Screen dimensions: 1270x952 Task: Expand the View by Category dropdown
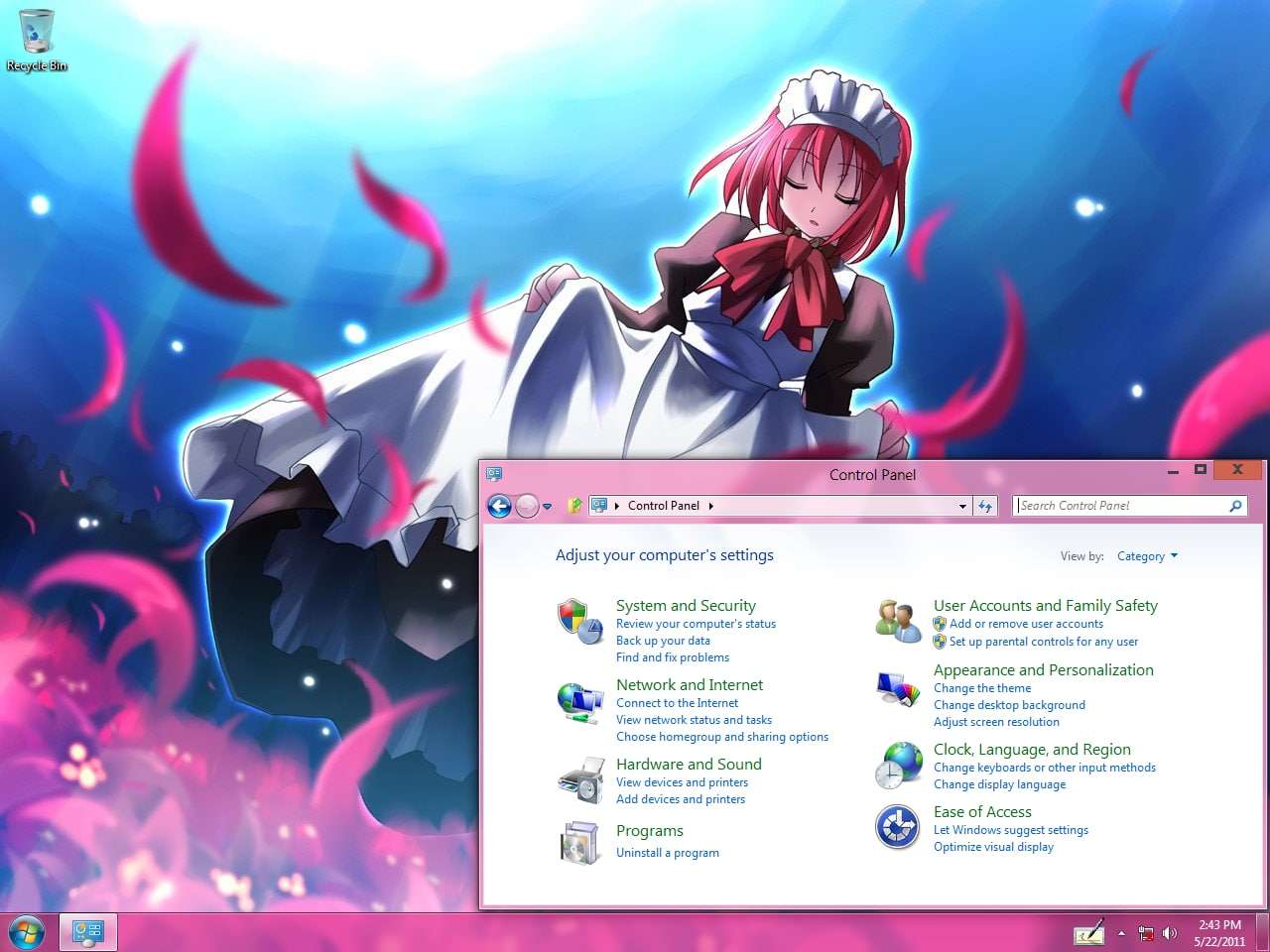point(1147,556)
